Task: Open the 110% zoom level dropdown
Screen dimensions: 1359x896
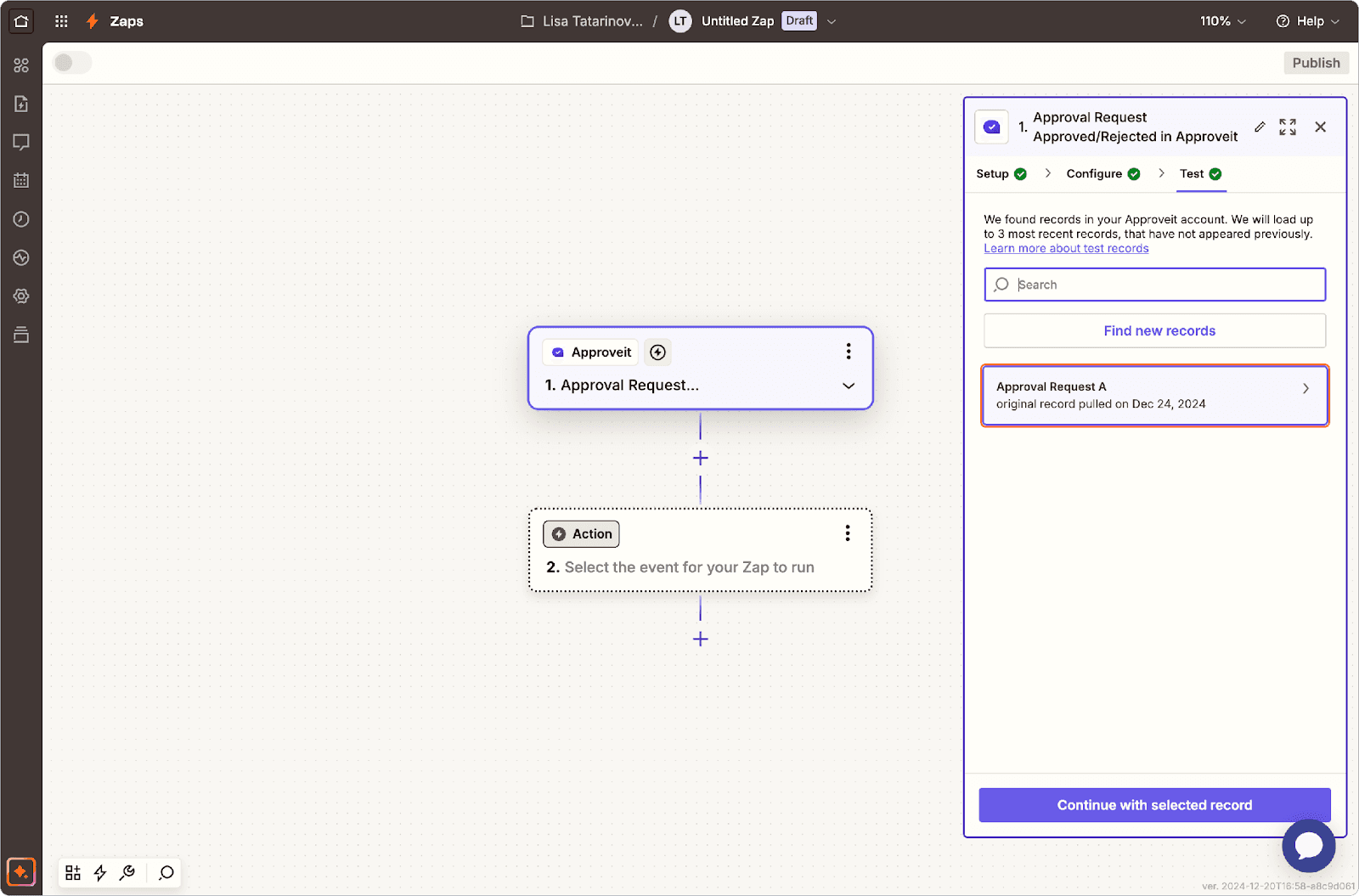Action: click(x=1222, y=21)
